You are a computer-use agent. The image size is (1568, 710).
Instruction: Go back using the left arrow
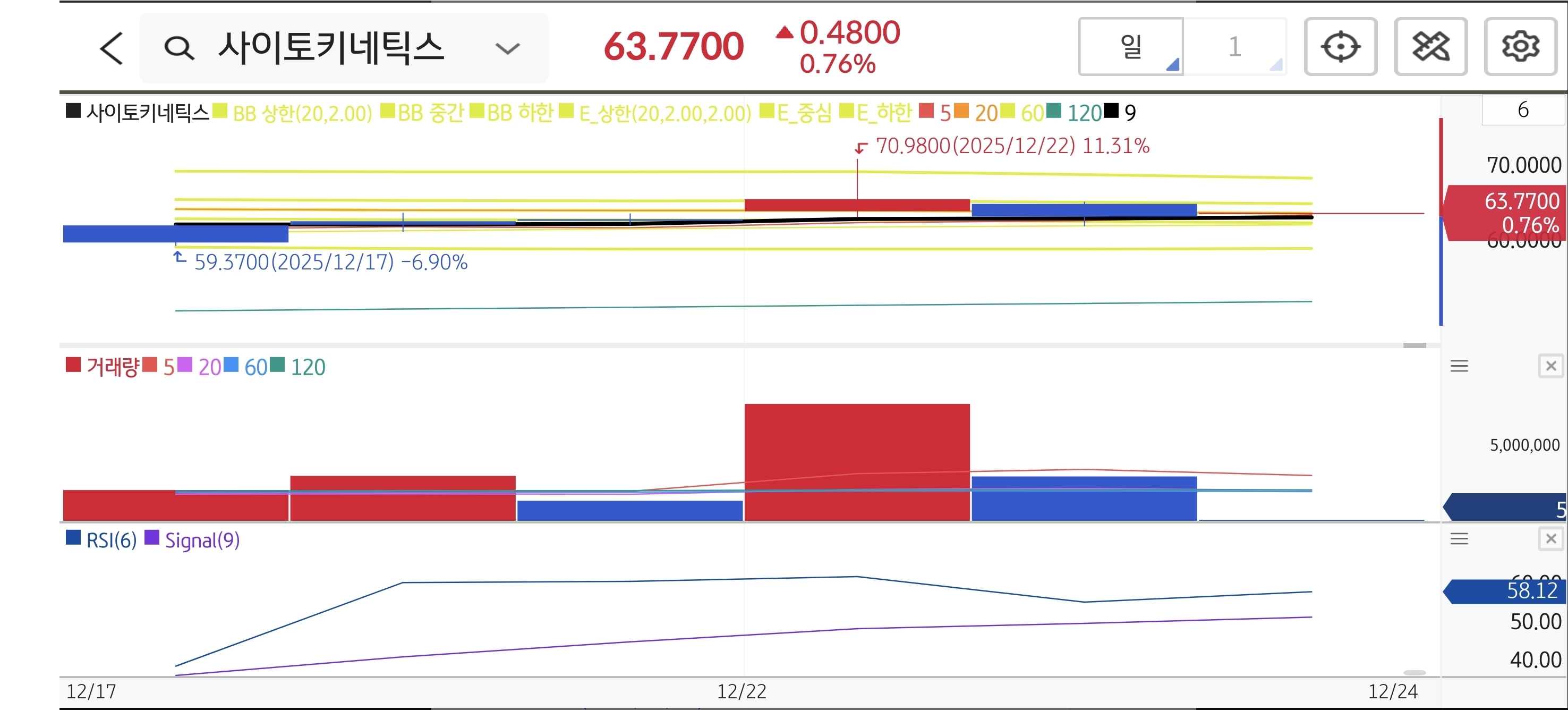[112, 48]
